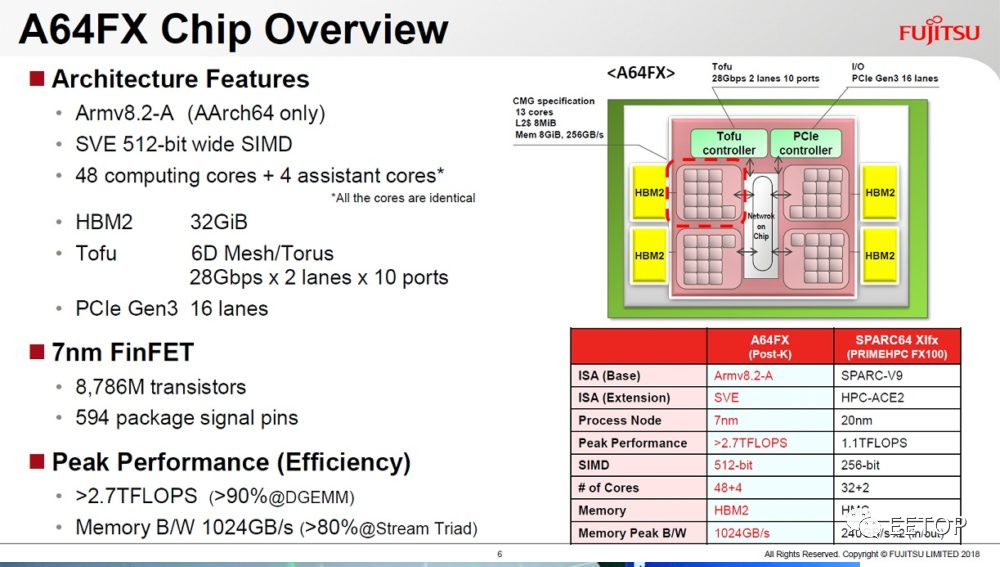
Task: Click '>2.7TFLOPS (>90%@DGEMM)' bullet
Action: 214,496
